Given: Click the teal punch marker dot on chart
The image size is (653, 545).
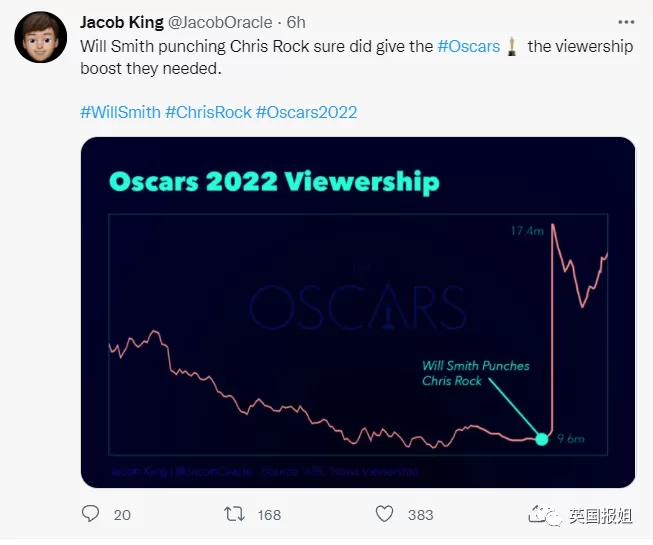Looking at the screenshot, I should pyautogui.click(x=542, y=439).
